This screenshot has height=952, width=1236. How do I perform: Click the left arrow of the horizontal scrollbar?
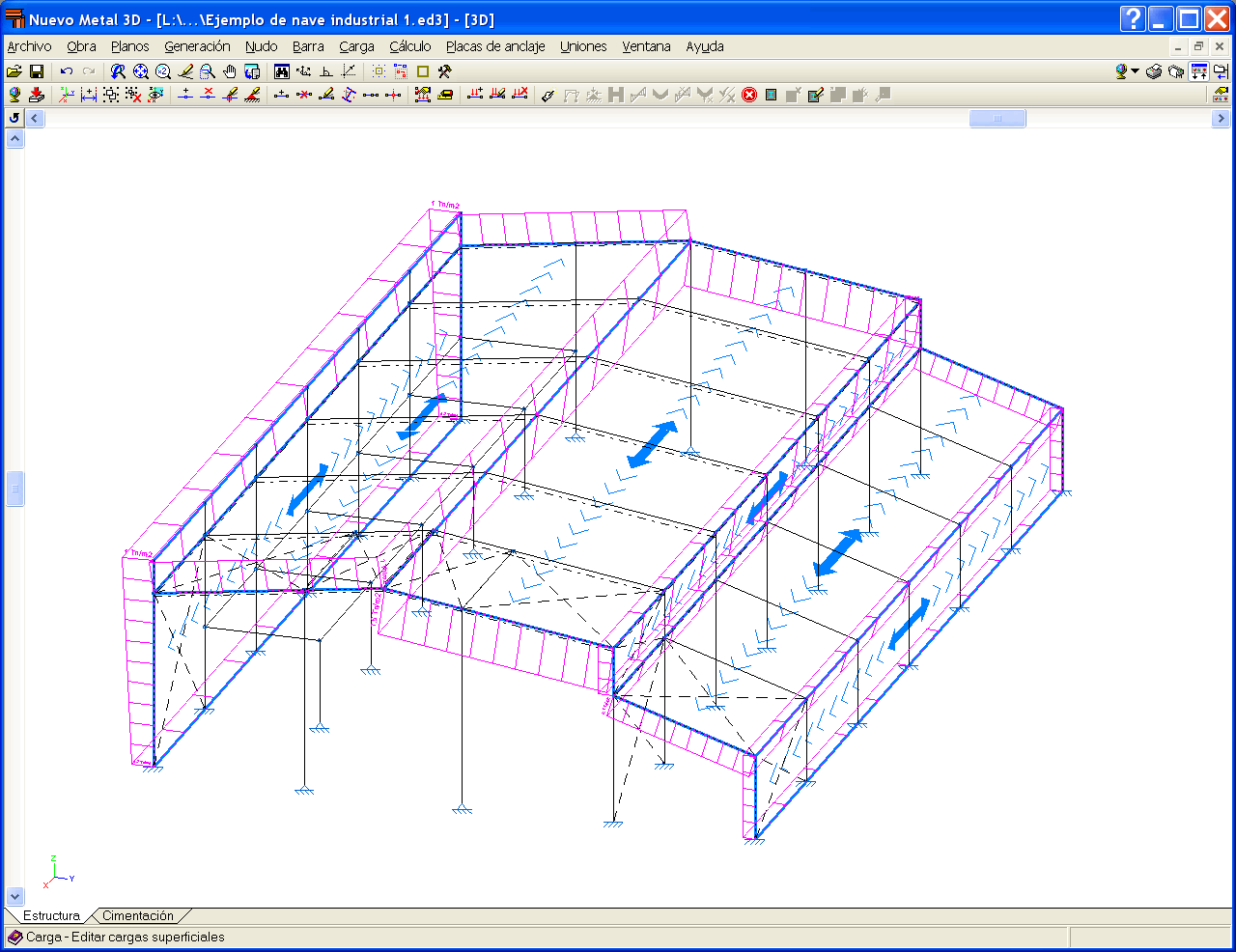pos(36,119)
